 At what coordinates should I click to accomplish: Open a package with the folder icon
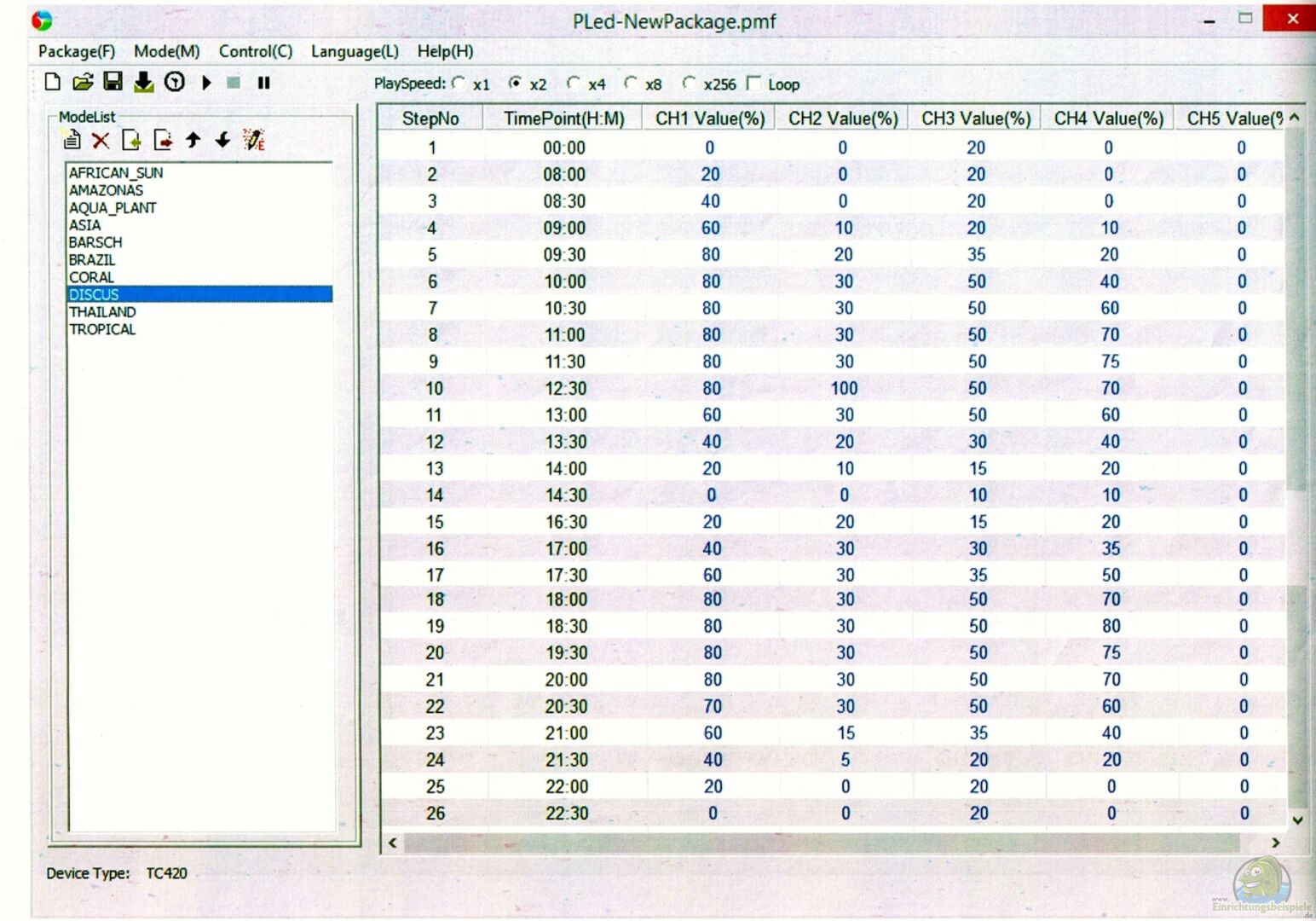click(83, 82)
